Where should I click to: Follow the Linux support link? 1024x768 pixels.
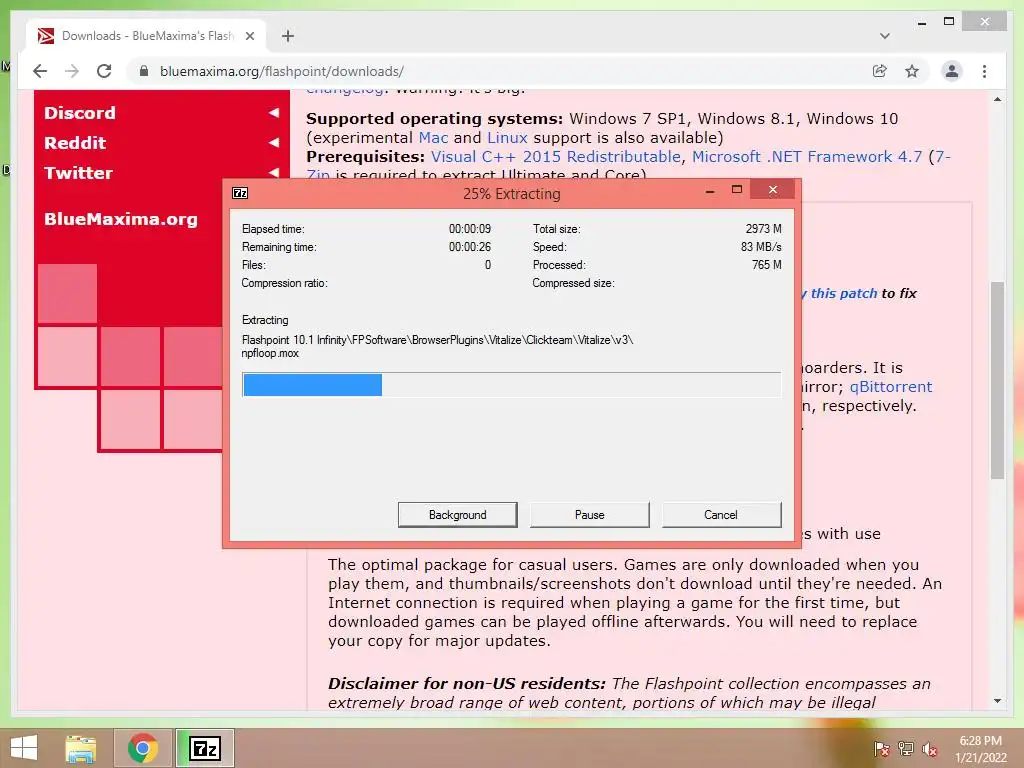(507, 138)
